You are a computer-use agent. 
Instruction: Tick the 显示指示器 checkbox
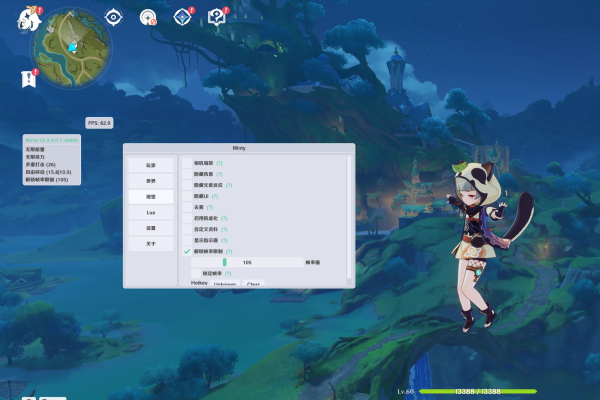[187, 240]
